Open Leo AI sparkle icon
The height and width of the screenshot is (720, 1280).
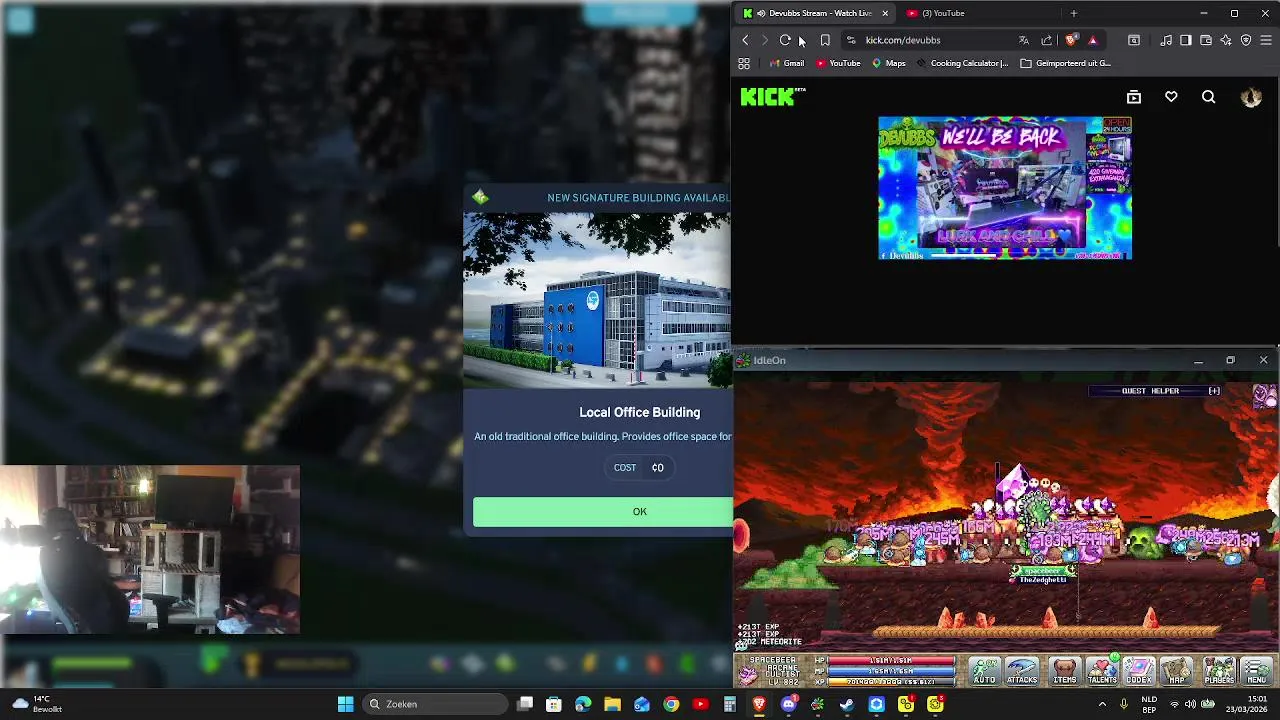[x=1226, y=40]
